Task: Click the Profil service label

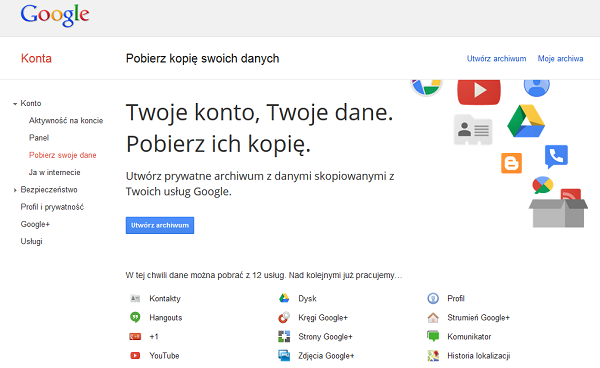Action: click(x=456, y=298)
